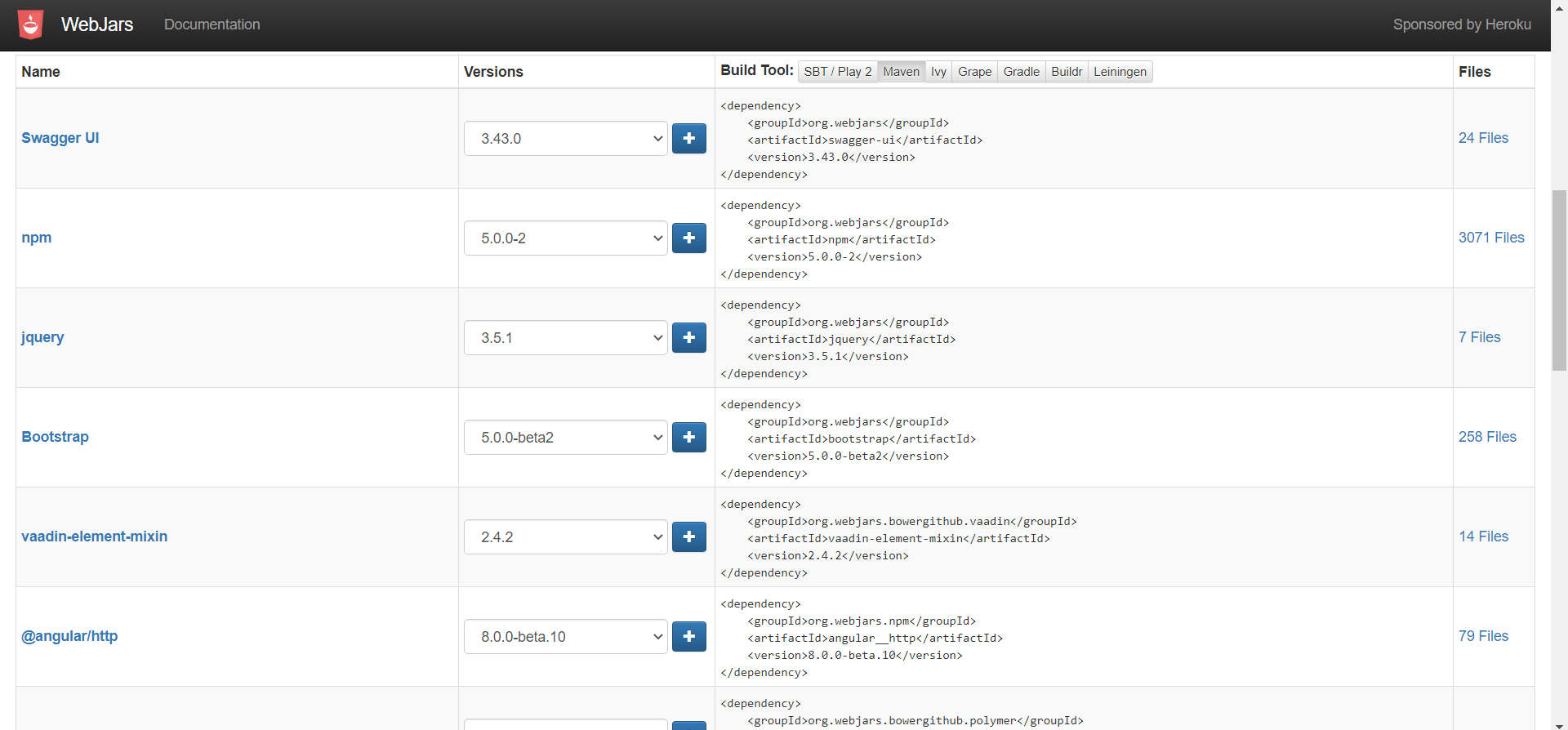Click the Name column header

pos(41,72)
